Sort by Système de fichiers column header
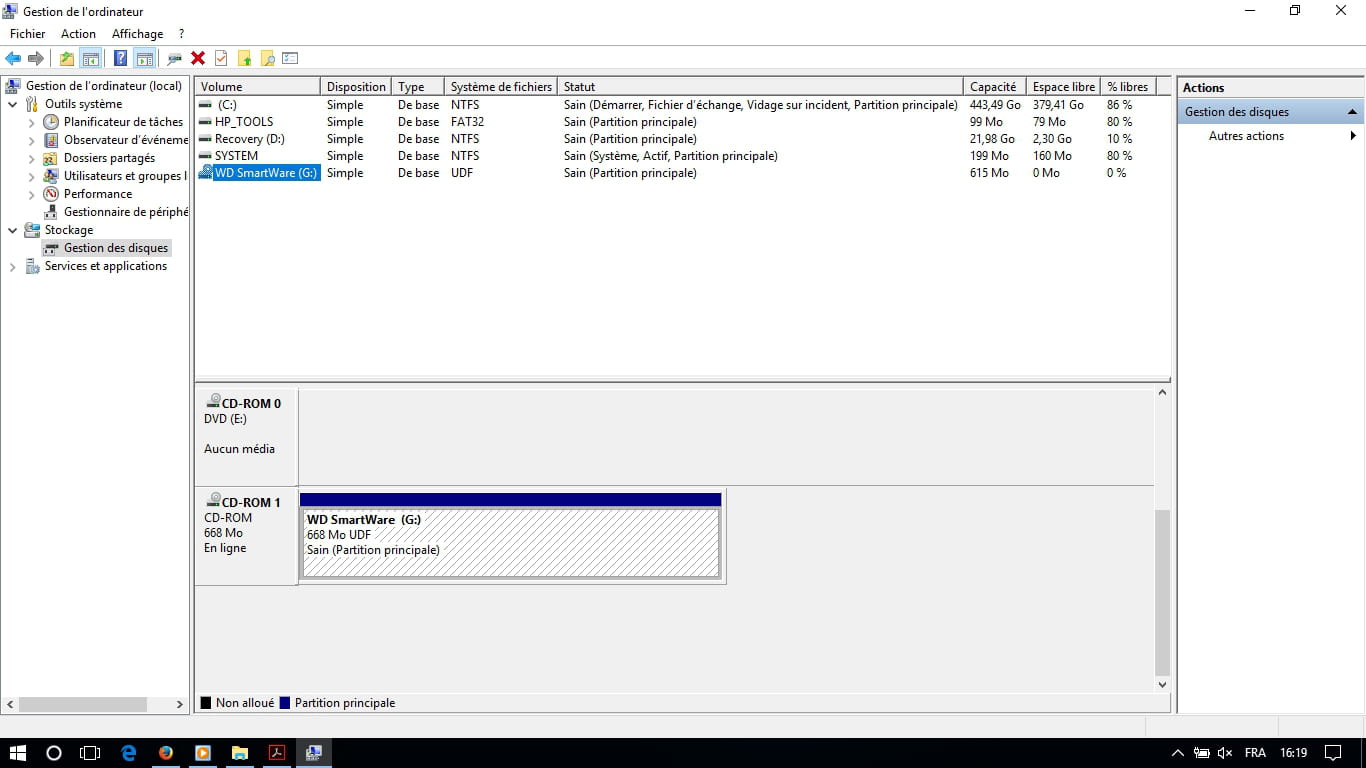Viewport: 1366px width, 768px height. point(501,87)
